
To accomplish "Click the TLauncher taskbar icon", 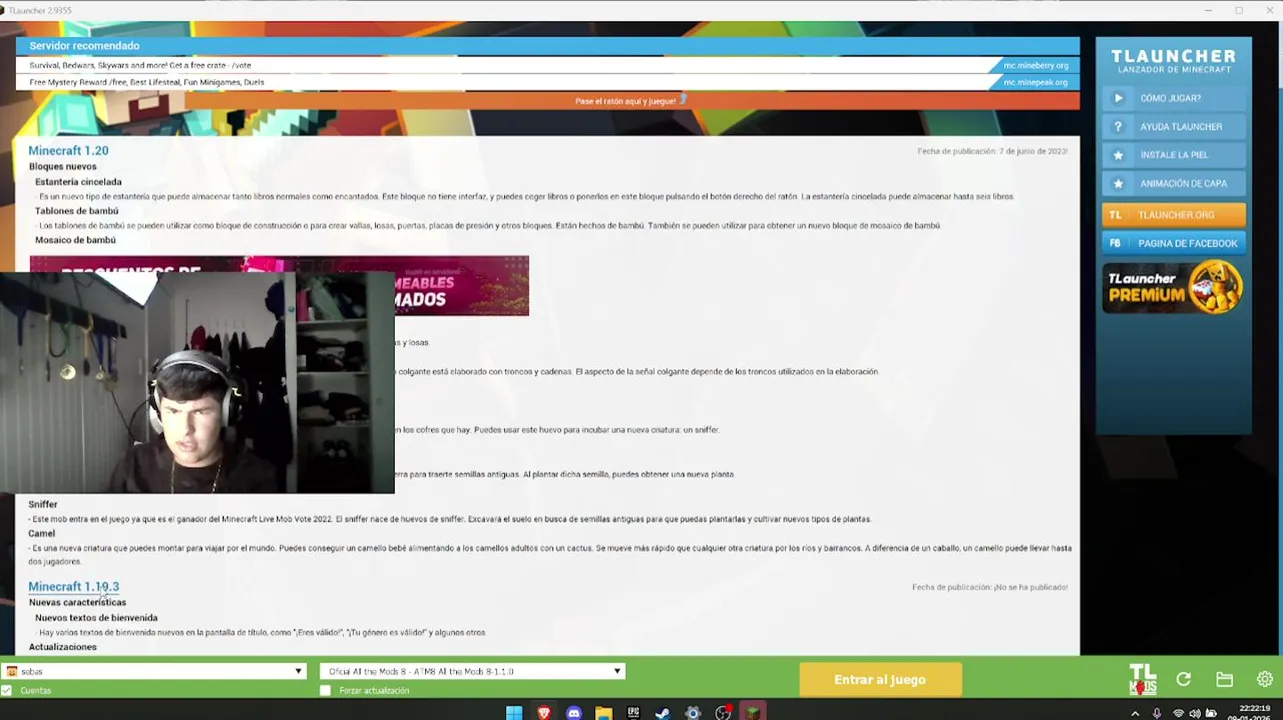I will pyautogui.click(x=753, y=713).
